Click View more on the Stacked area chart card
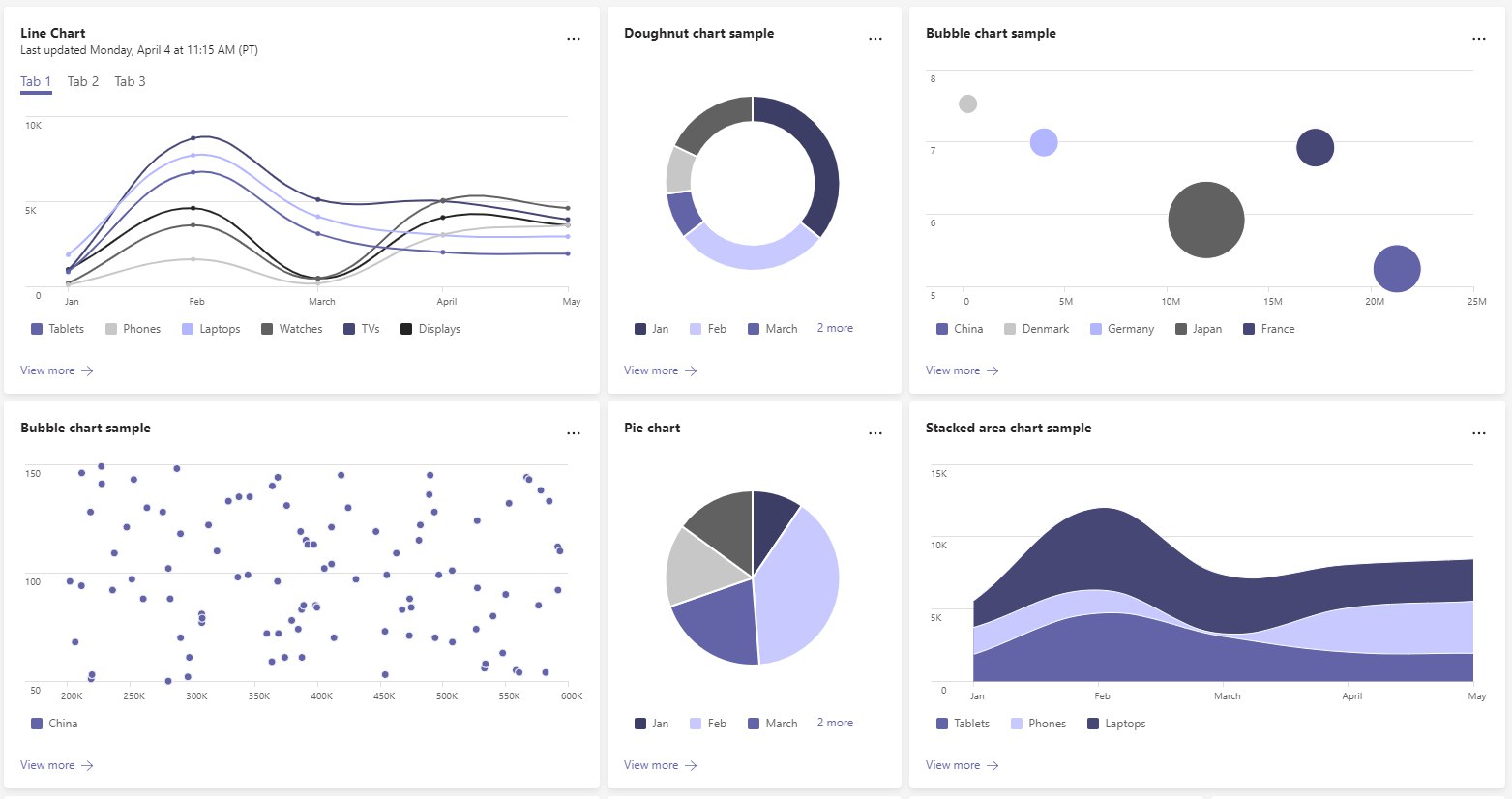 pos(953,765)
